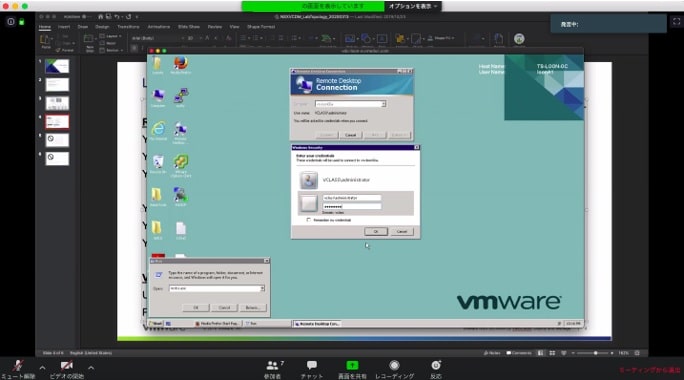Viewport: 684px width, 380px height.
Task: Open the Computer desktop icon
Action: pos(158,98)
